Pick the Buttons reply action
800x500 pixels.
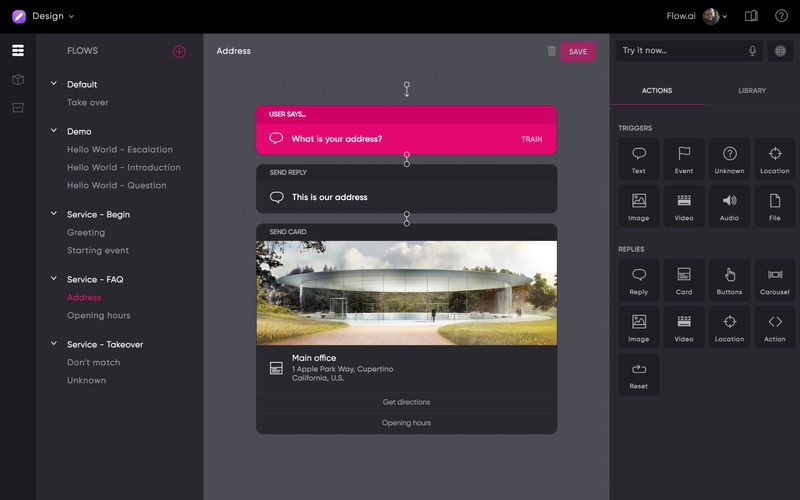click(729, 279)
